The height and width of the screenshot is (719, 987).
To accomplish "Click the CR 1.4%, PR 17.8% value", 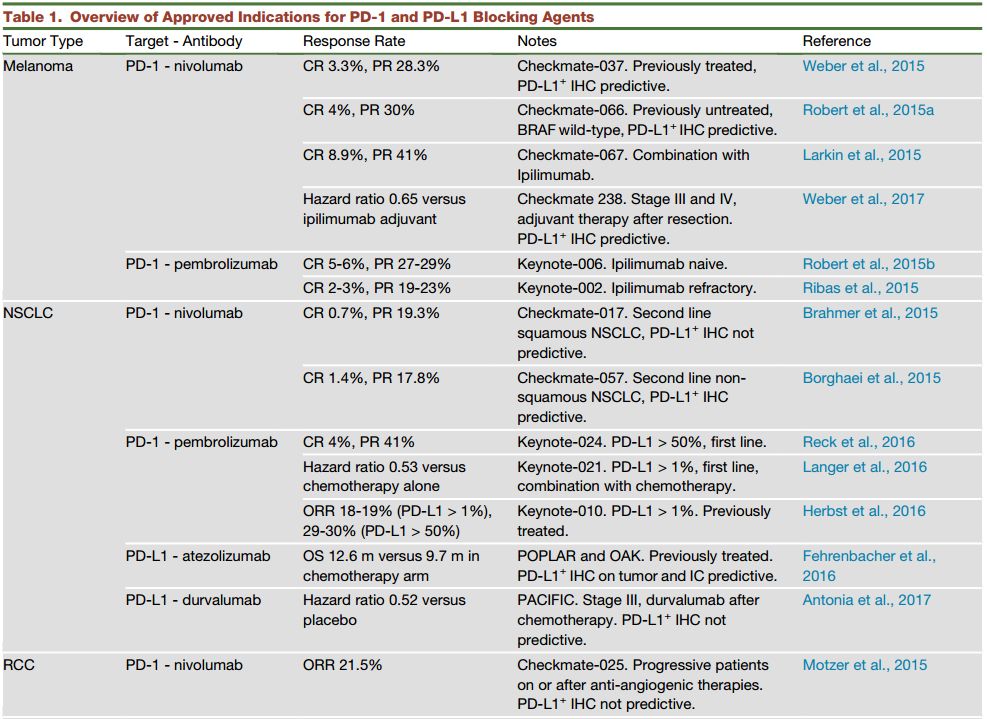I will 371,378.
